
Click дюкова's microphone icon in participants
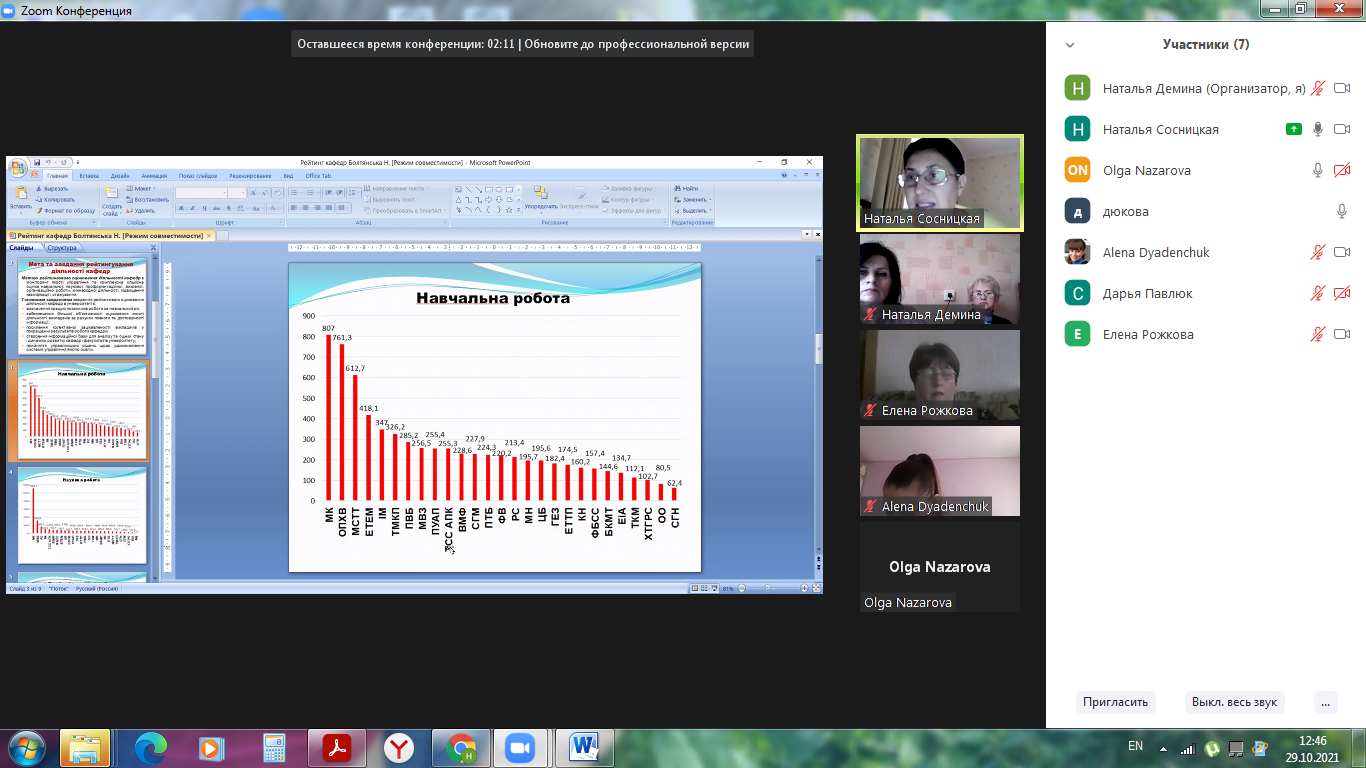click(1342, 211)
